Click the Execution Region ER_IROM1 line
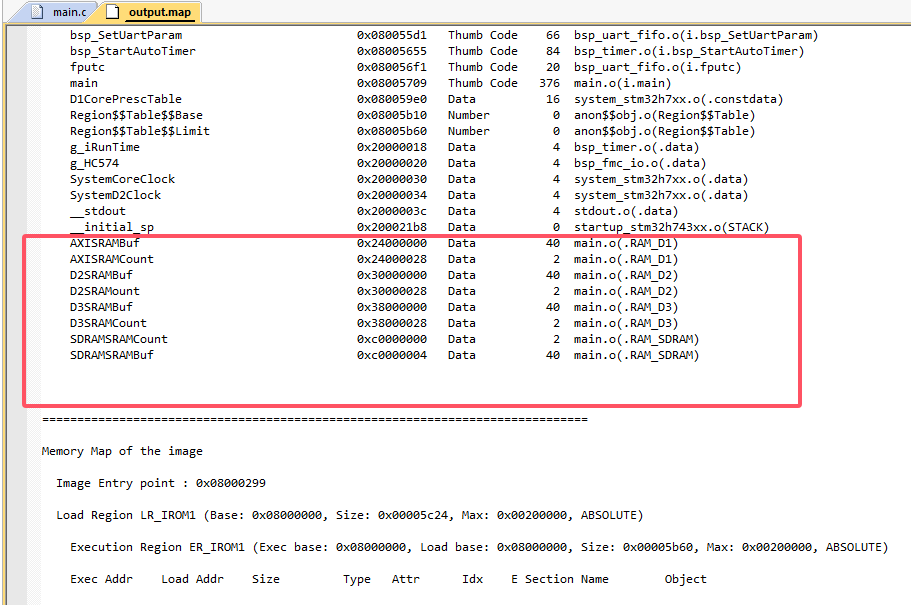911x605 pixels. [478, 547]
